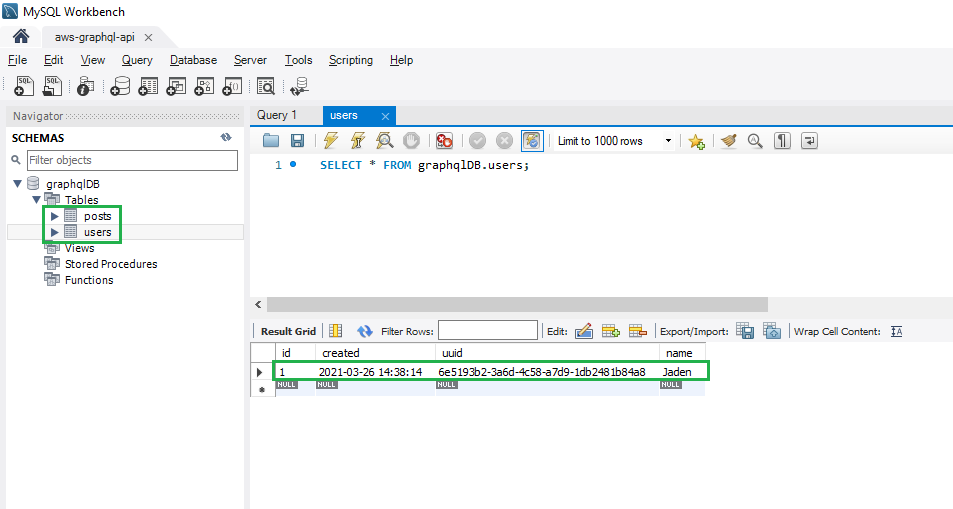Viewport: 953px width, 509px height.
Task: Edit current row pencil icon
Action: [x=583, y=331]
